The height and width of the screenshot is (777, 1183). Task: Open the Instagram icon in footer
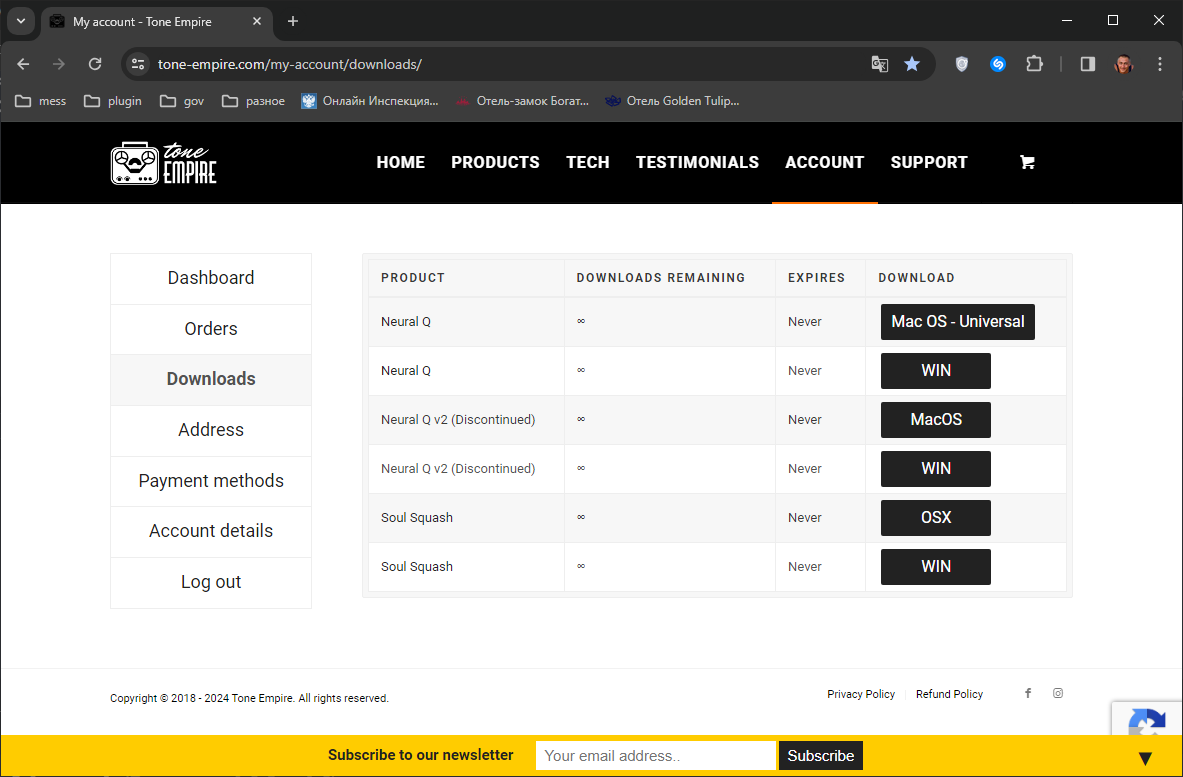pos(1058,693)
